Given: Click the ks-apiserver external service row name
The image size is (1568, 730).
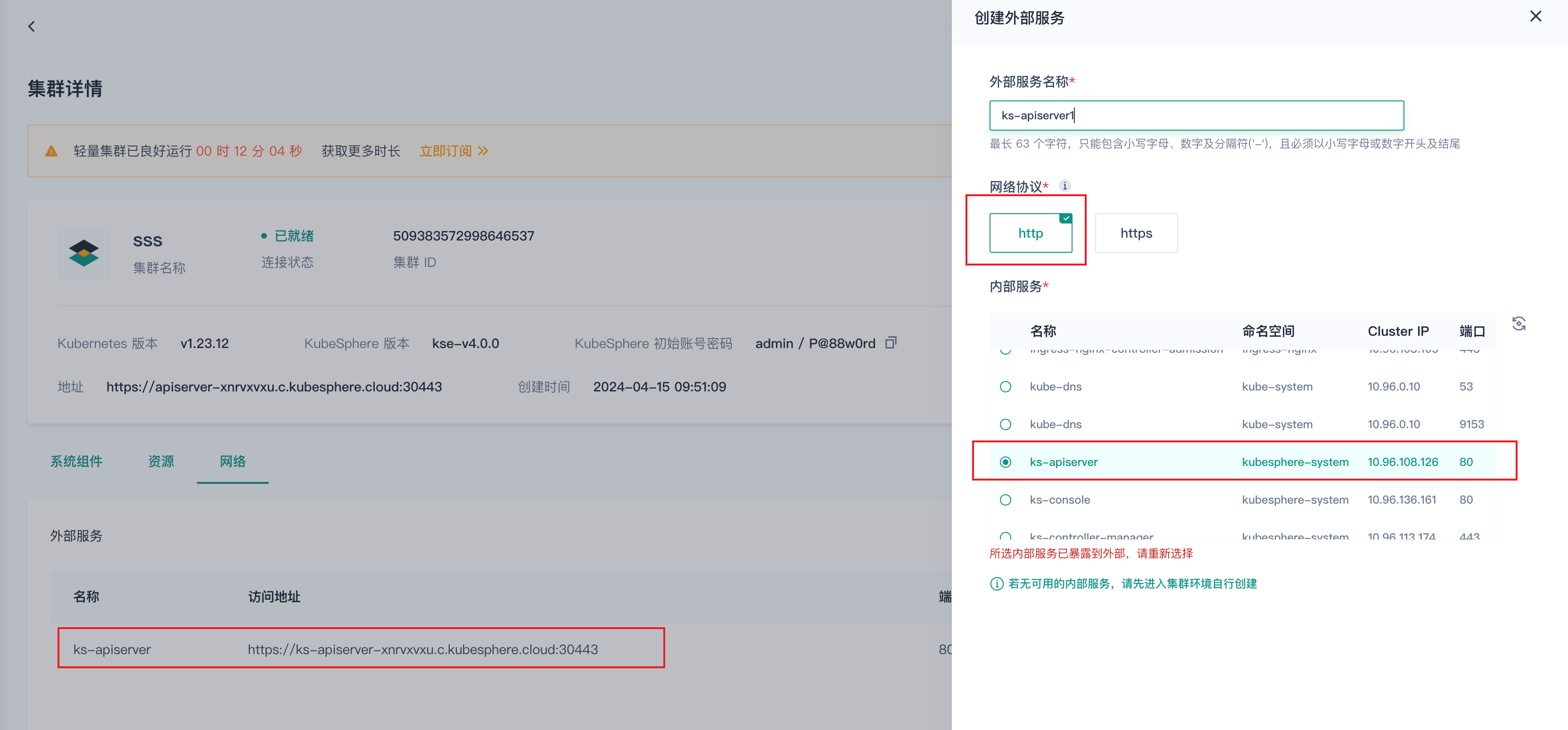Looking at the screenshot, I should [112, 649].
